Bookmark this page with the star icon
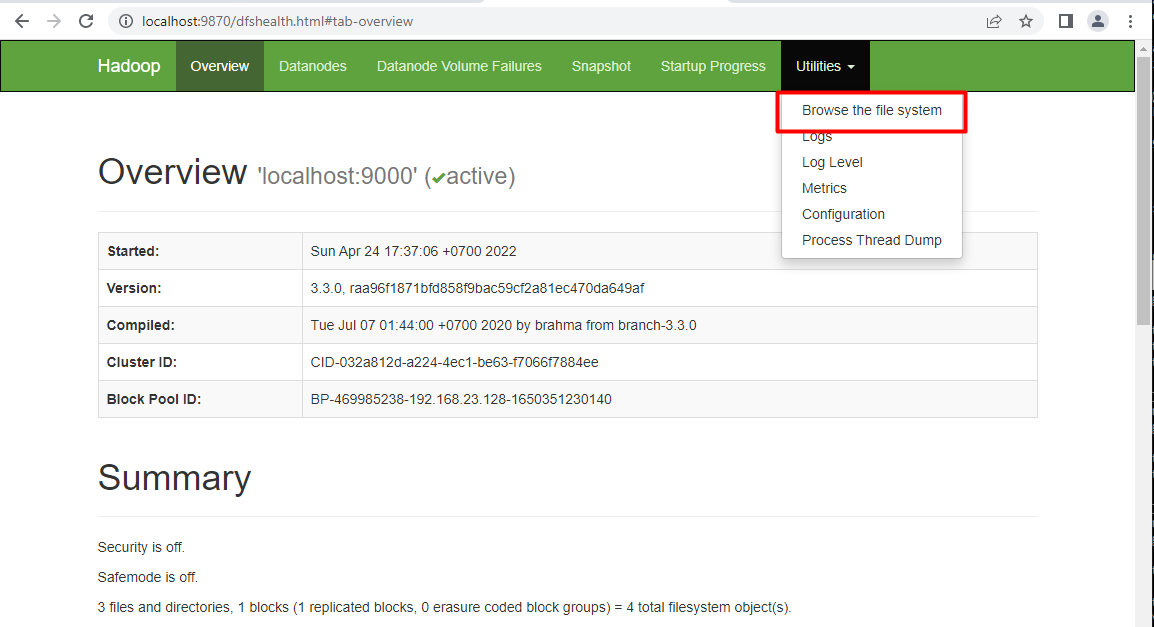 coord(1025,21)
